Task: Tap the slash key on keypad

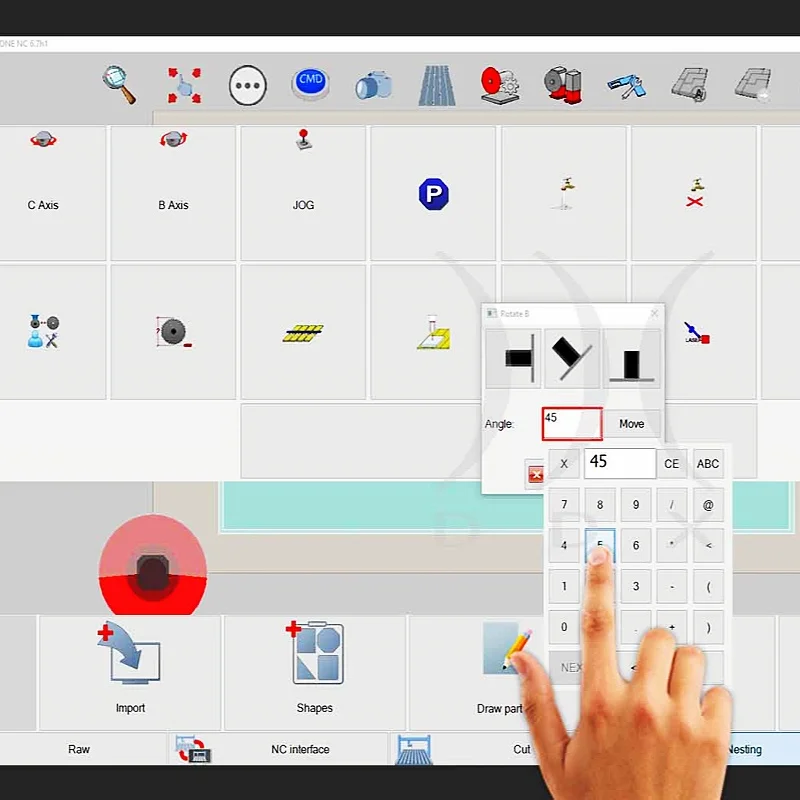Action: coord(671,505)
